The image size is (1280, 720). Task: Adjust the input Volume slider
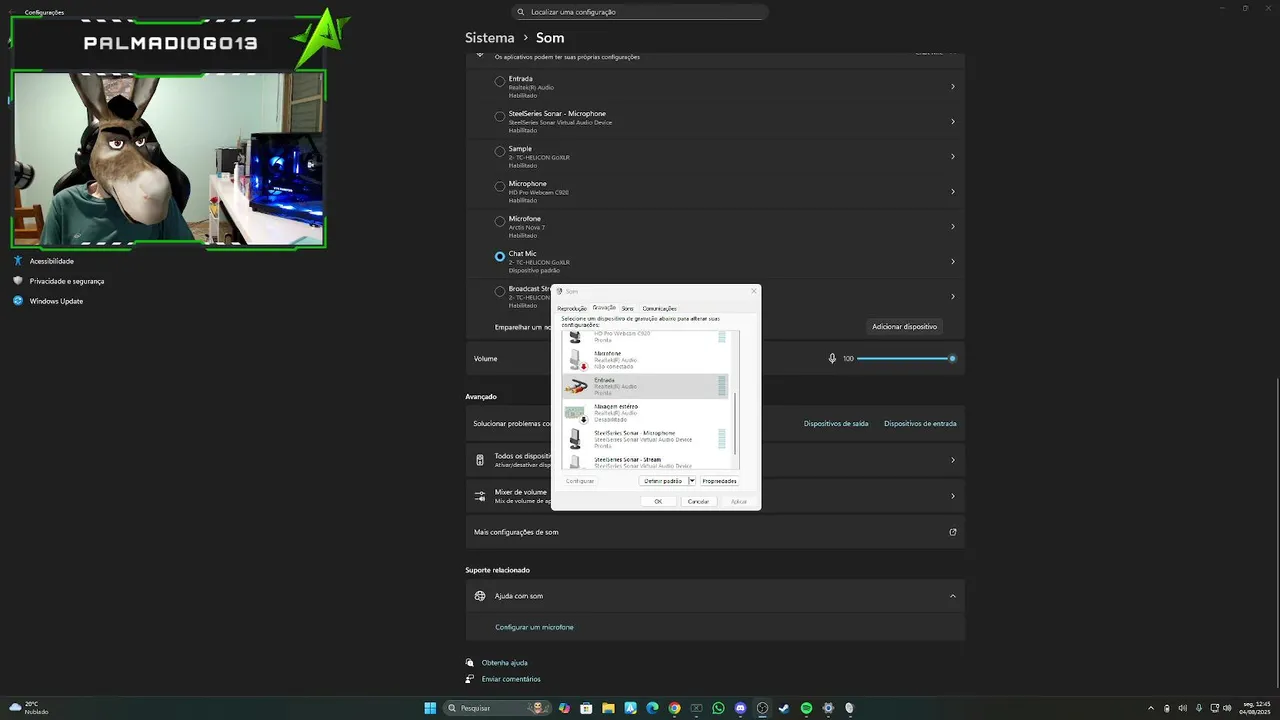click(905, 358)
